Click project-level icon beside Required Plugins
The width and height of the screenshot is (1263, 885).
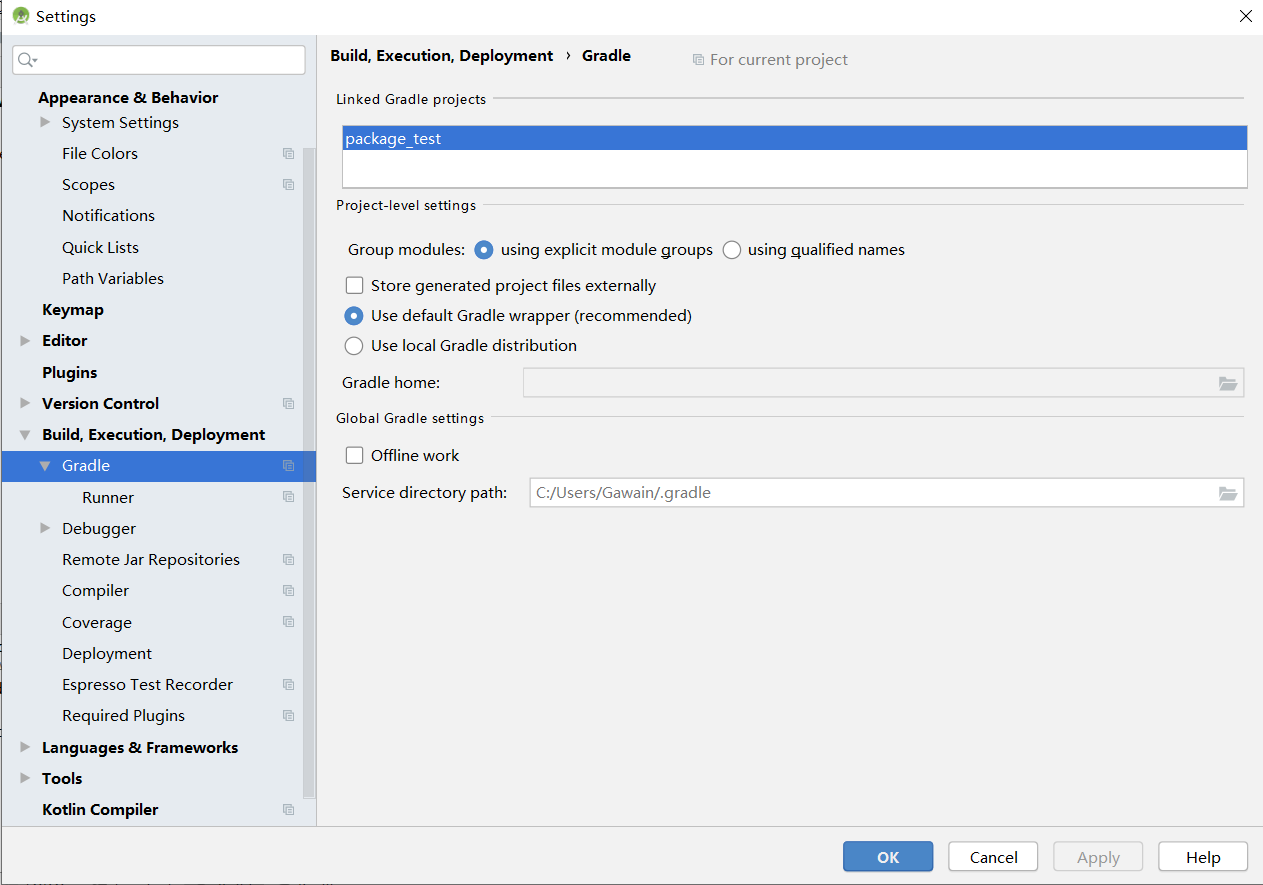point(288,716)
